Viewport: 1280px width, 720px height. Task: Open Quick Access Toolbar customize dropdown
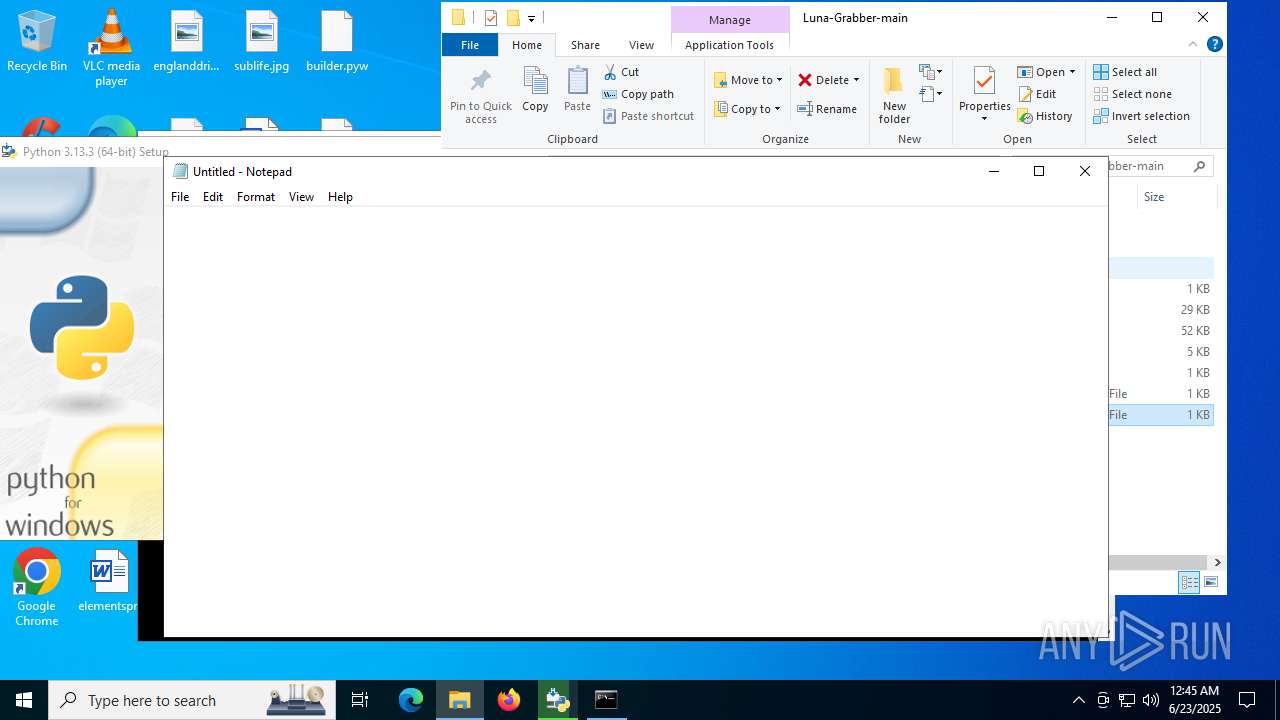(x=531, y=18)
